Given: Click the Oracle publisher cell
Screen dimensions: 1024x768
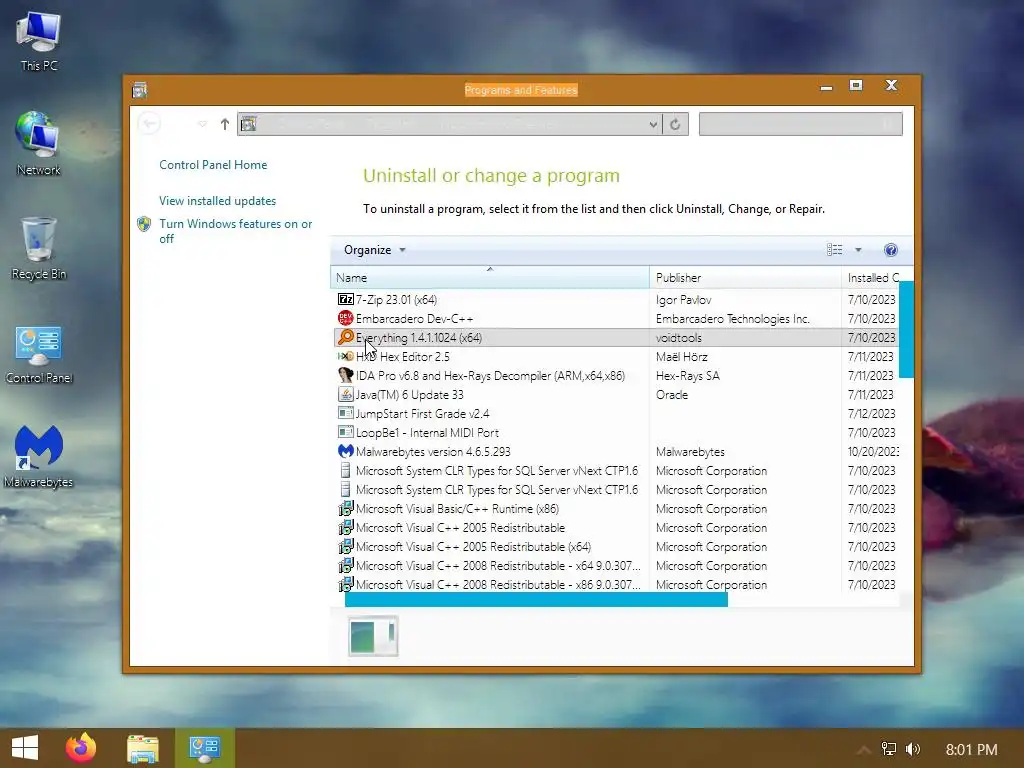Looking at the screenshot, I should (671, 394).
